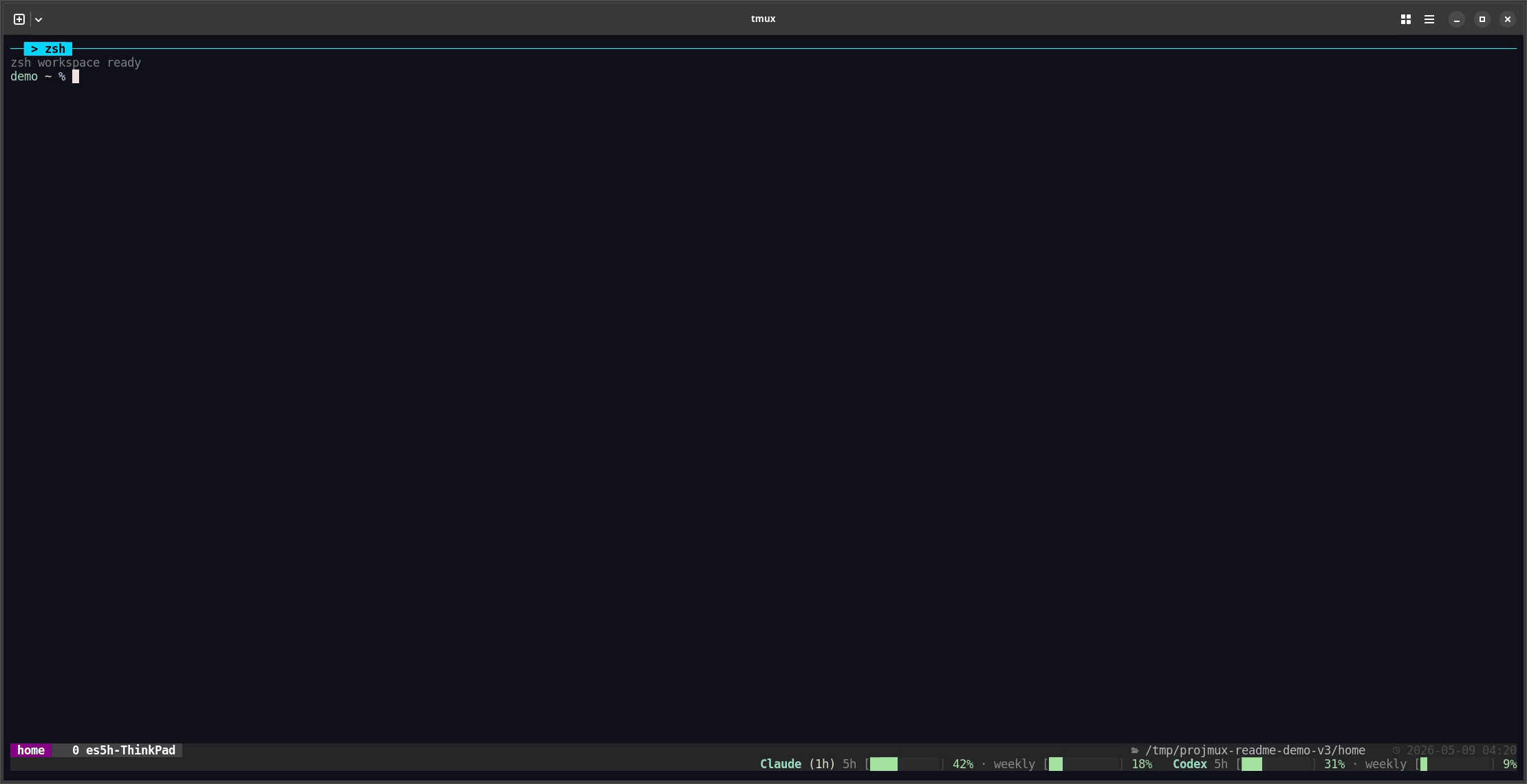Click the Codex 31% value
The image size is (1527, 784).
tap(1334, 764)
